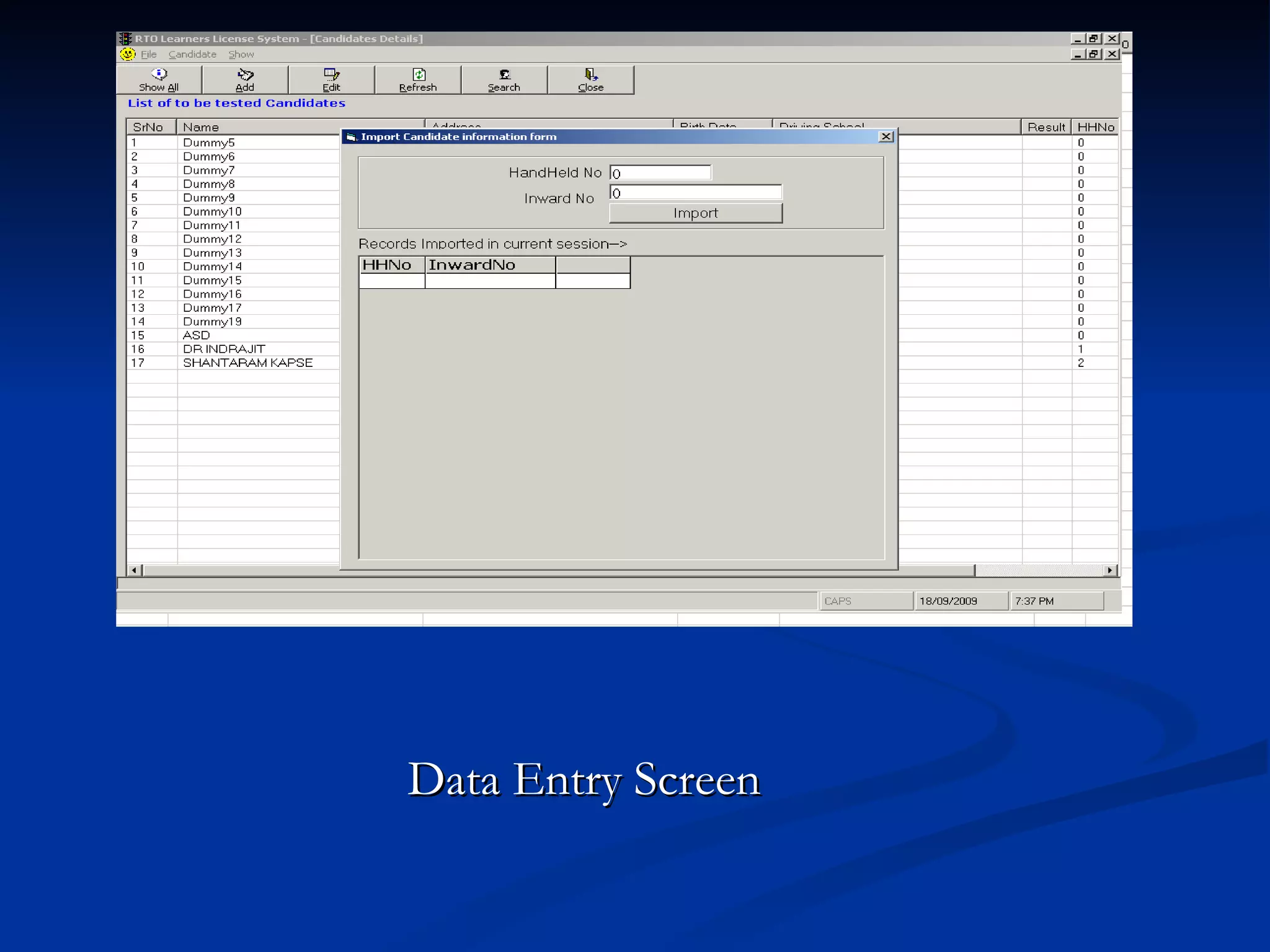The height and width of the screenshot is (952, 1270).
Task: Click the left arrow of horizontal scrollbar
Action: click(x=134, y=570)
